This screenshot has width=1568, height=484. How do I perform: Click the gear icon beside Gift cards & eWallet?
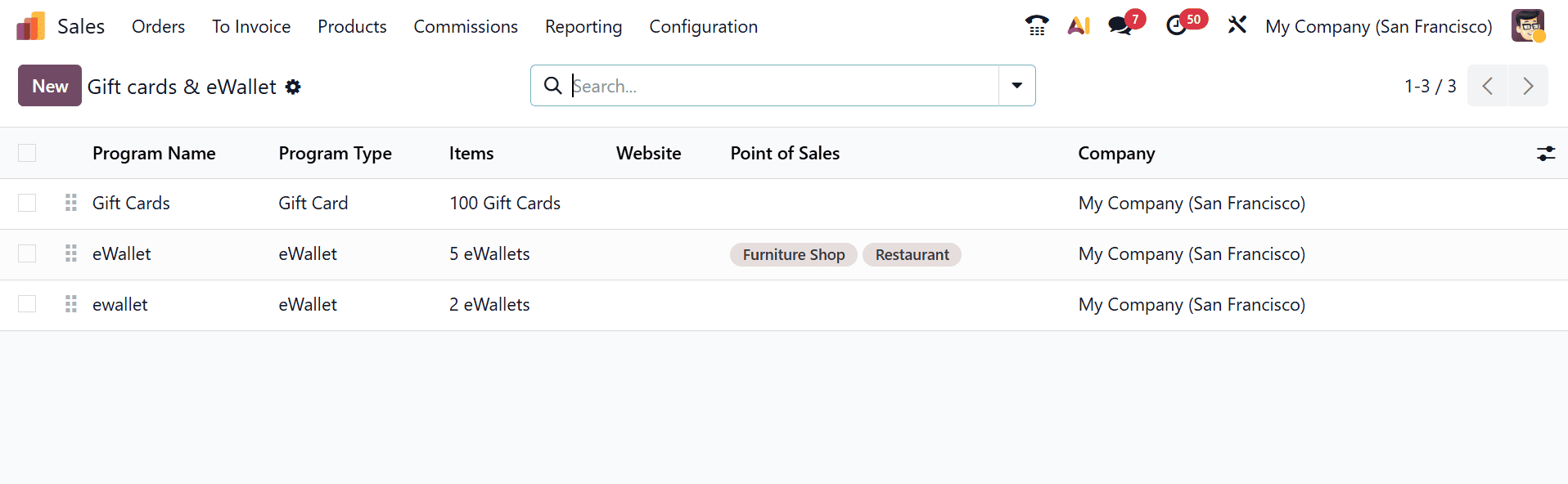click(x=293, y=87)
